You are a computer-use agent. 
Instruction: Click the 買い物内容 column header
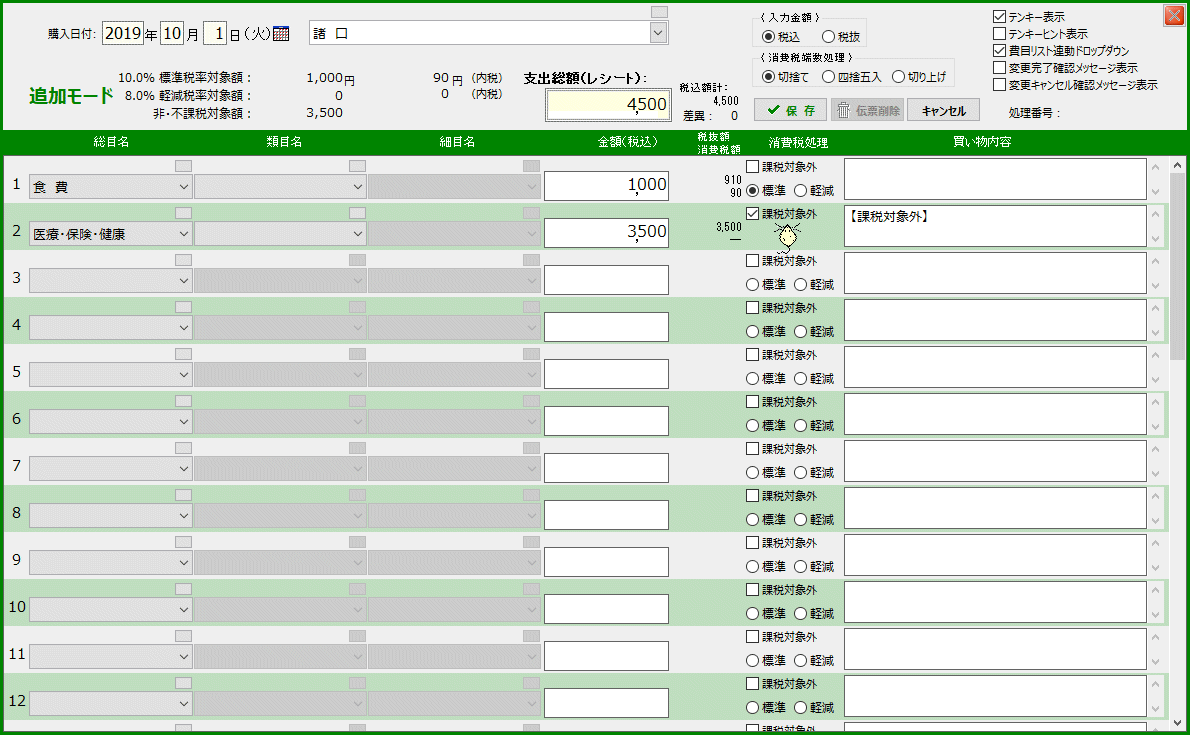click(x=982, y=142)
